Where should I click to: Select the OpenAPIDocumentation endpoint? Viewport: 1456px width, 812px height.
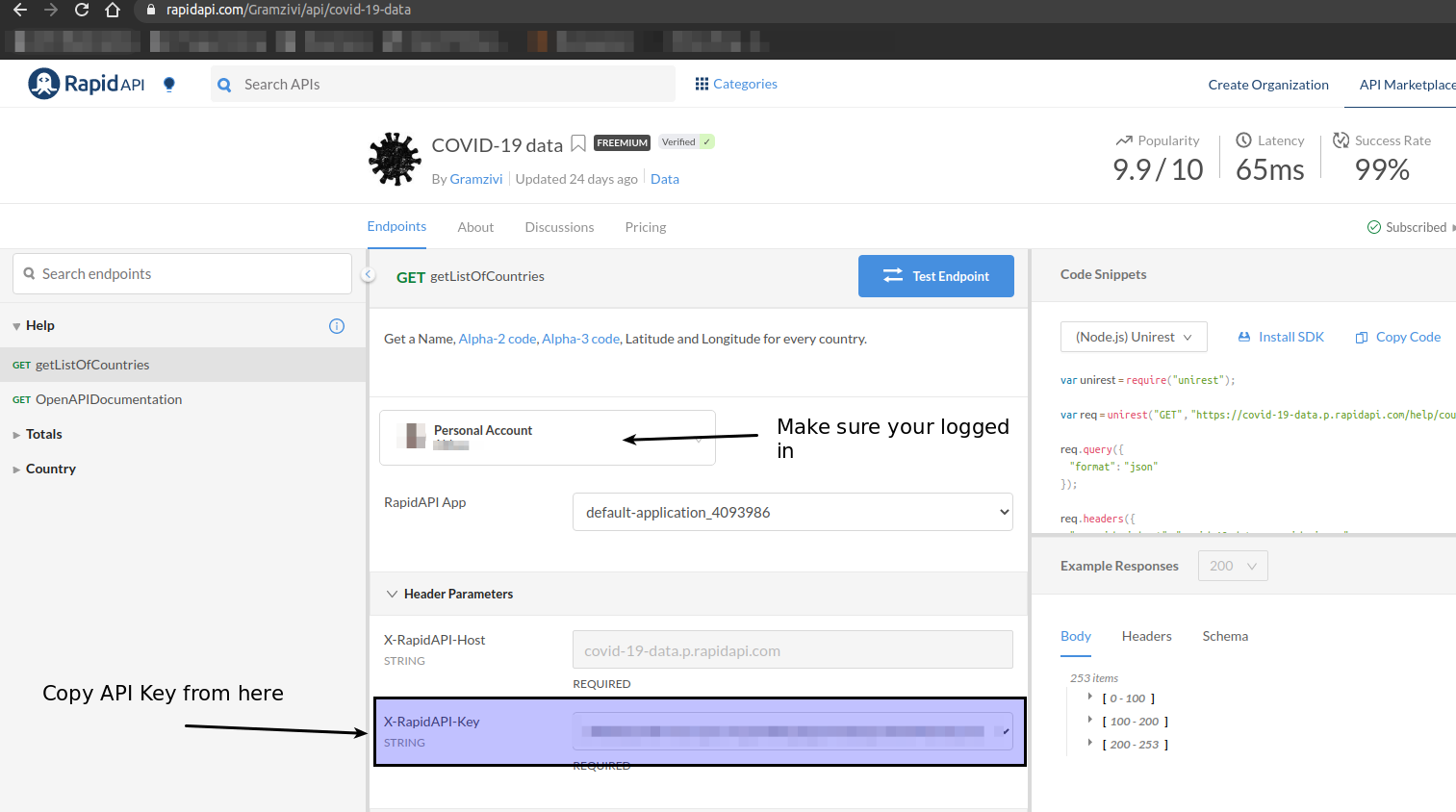183,399
